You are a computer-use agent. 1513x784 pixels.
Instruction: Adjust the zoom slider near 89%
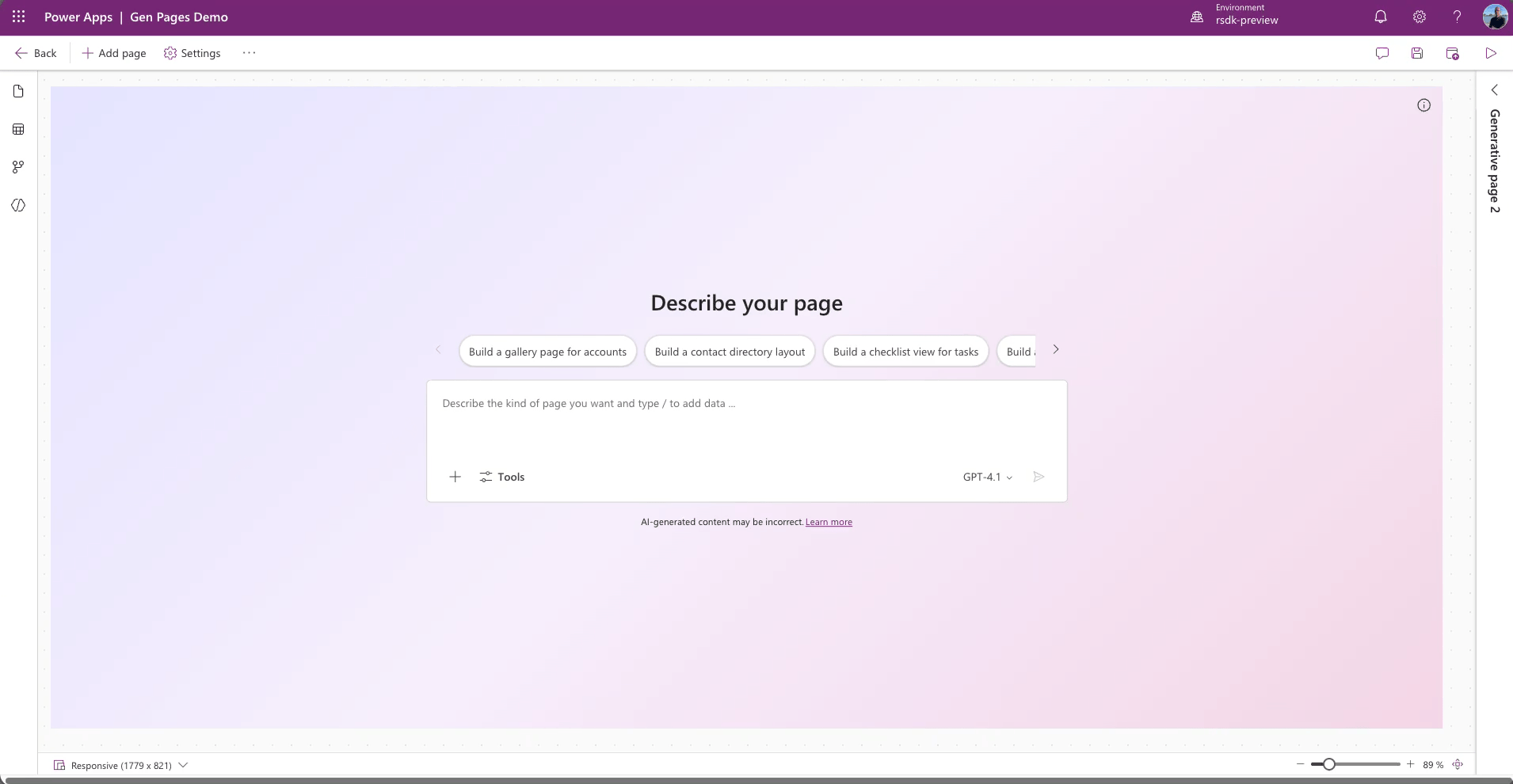[x=1329, y=763]
